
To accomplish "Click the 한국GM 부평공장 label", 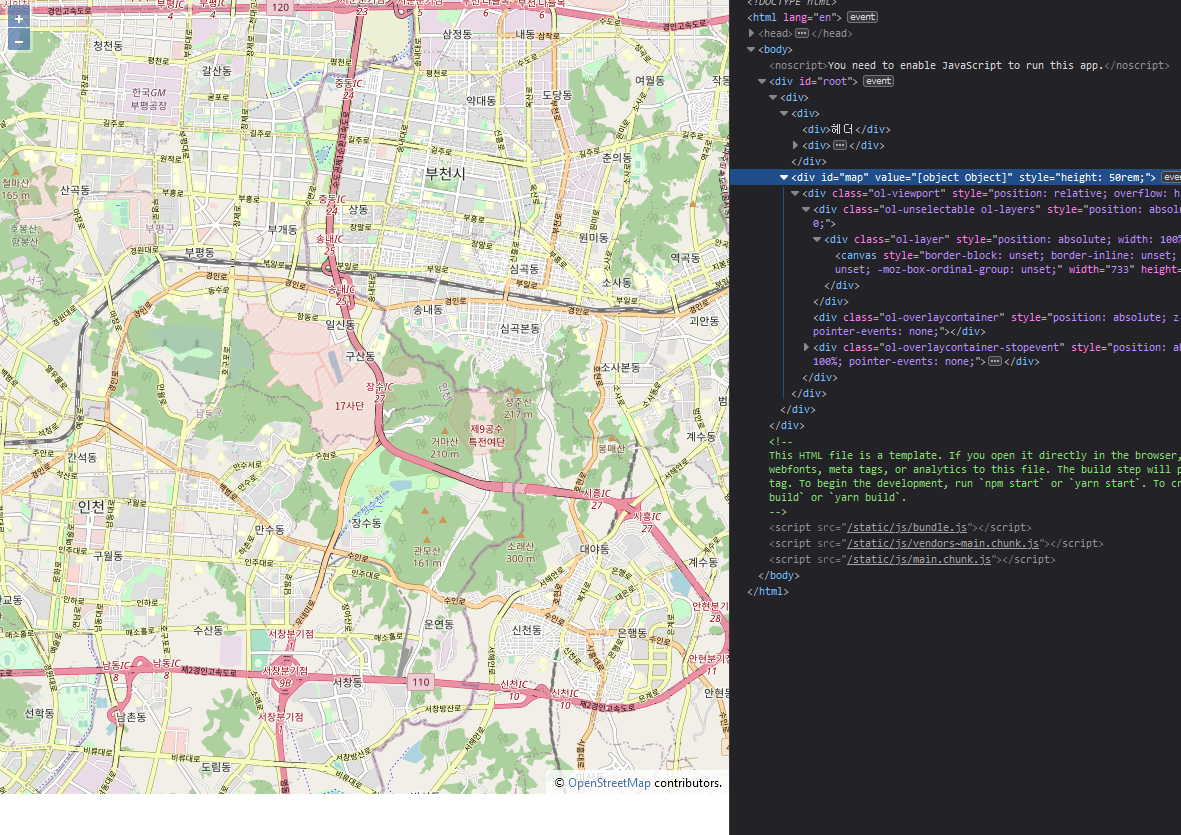I will (x=148, y=99).
